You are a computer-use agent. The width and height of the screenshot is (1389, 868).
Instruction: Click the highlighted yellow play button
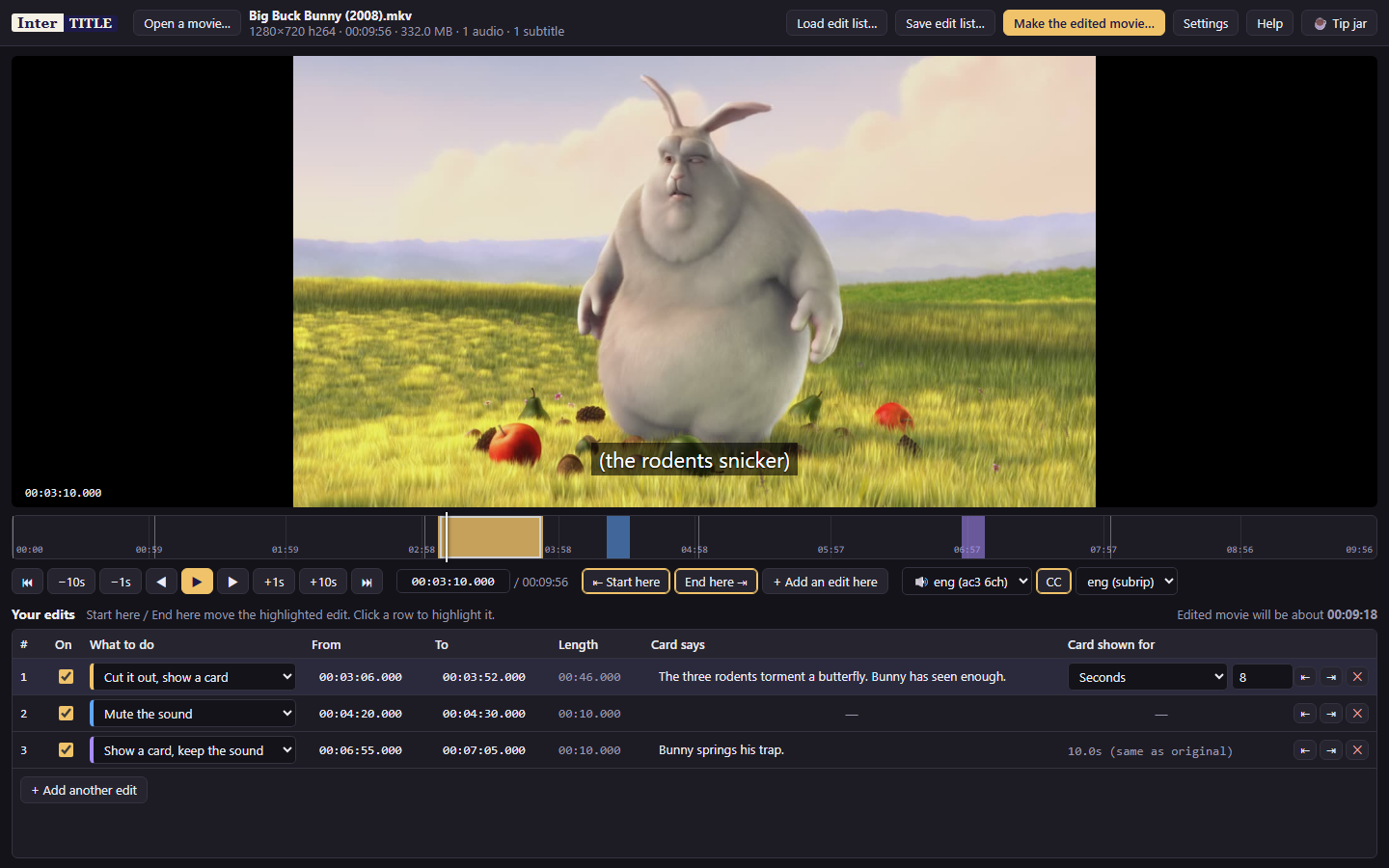click(x=197, y=582)
